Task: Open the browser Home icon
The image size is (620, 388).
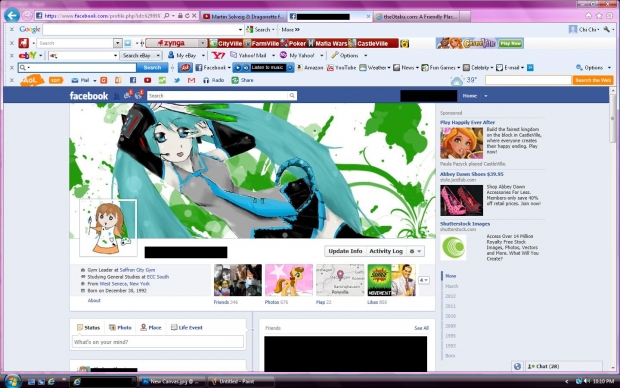Action: tap(588, 16)
